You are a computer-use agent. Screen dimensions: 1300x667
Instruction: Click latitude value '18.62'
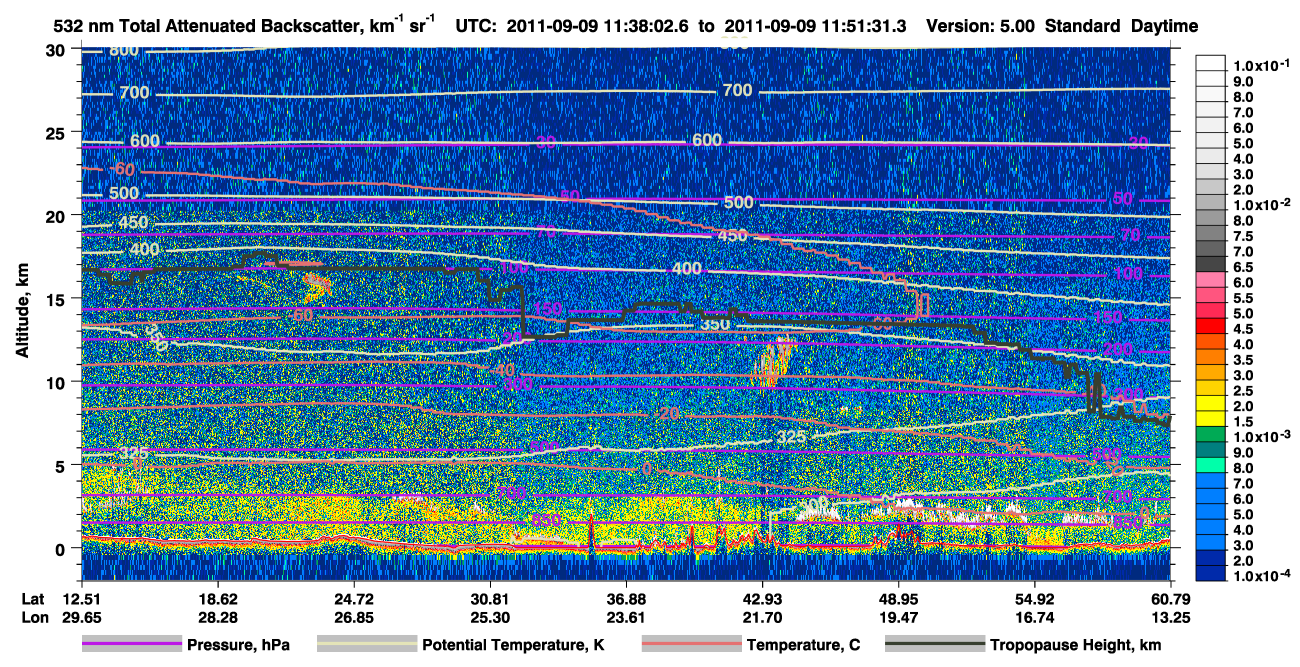(x=218, y=598)
